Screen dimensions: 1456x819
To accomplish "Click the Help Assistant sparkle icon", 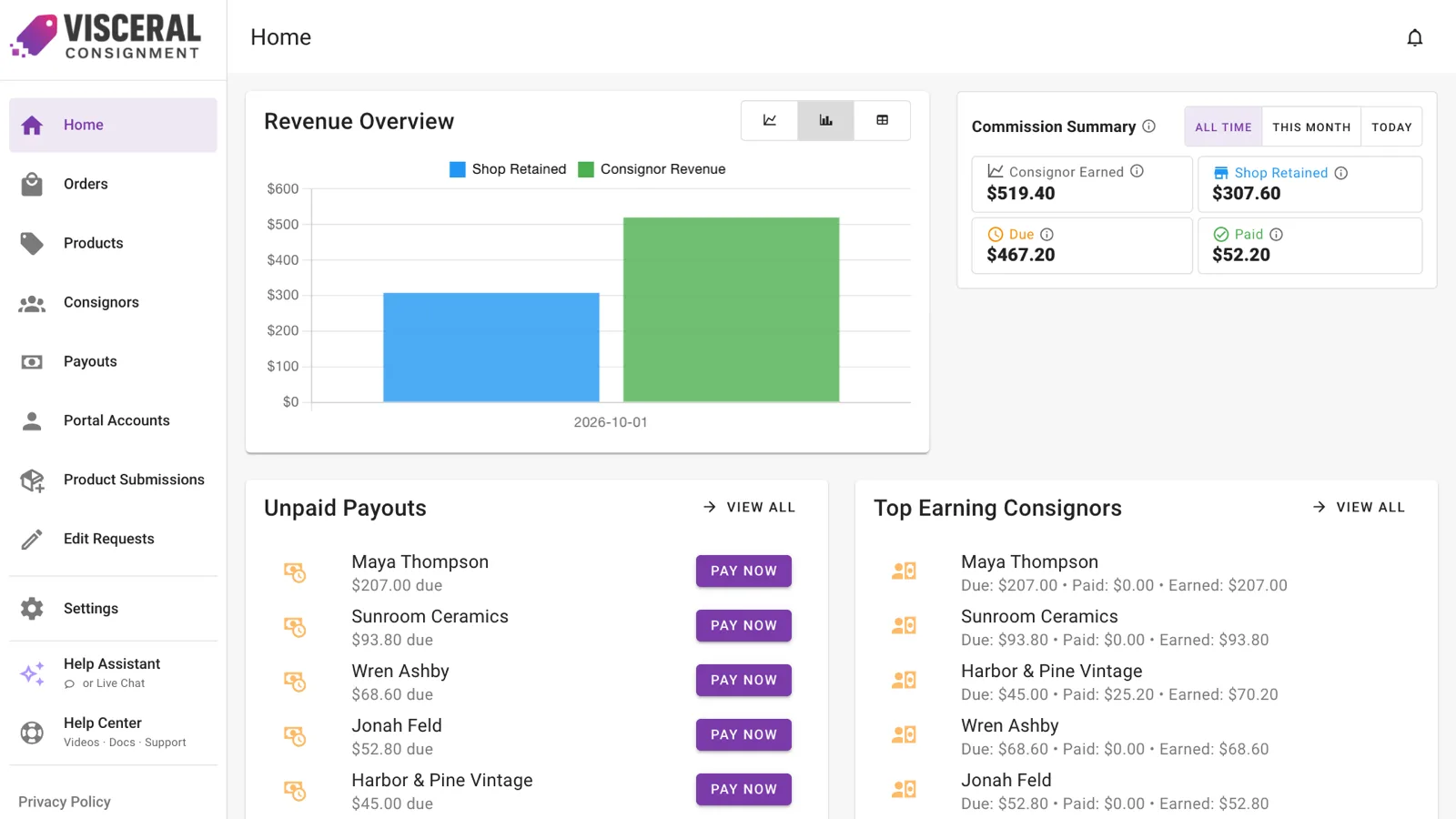I will (32, 673).
